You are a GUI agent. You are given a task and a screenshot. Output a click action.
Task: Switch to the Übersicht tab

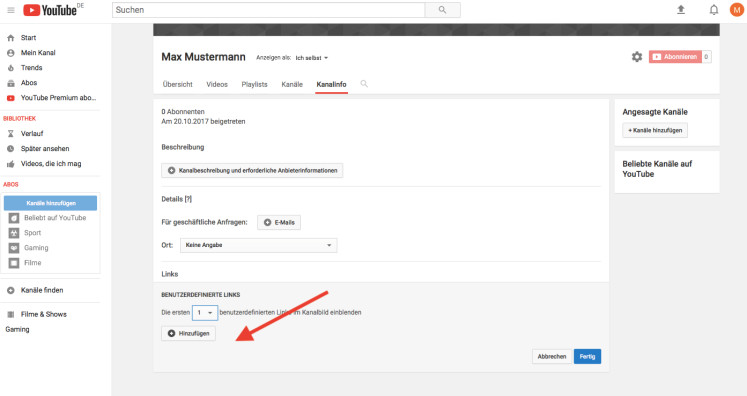point(177,84)
